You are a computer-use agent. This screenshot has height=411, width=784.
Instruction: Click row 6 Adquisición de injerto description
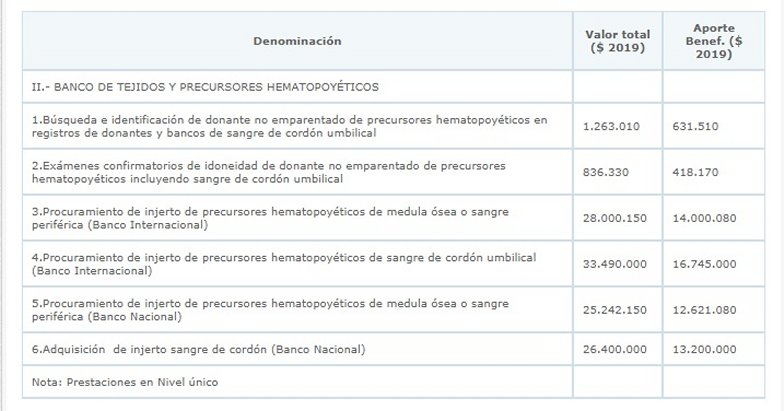197,349
